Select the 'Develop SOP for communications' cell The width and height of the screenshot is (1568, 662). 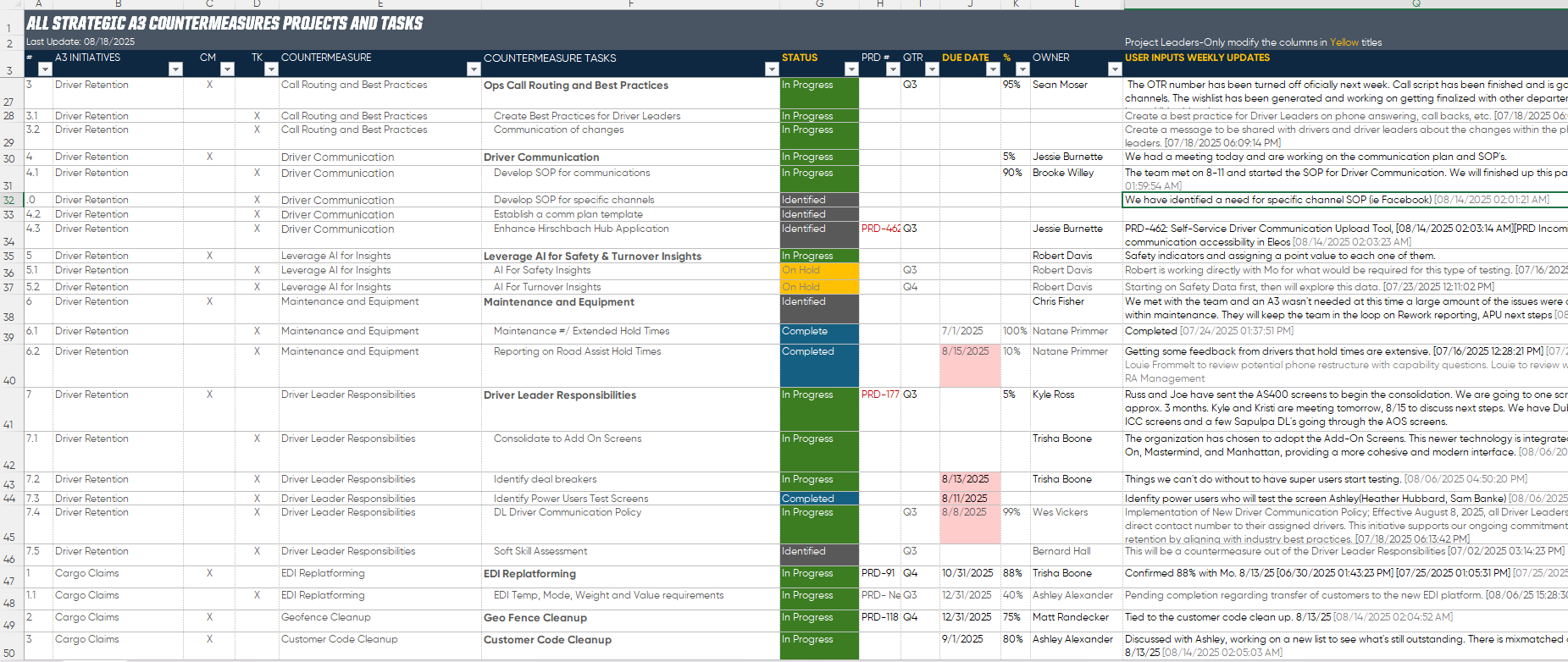pyautogui.click(x=630, y=179)
